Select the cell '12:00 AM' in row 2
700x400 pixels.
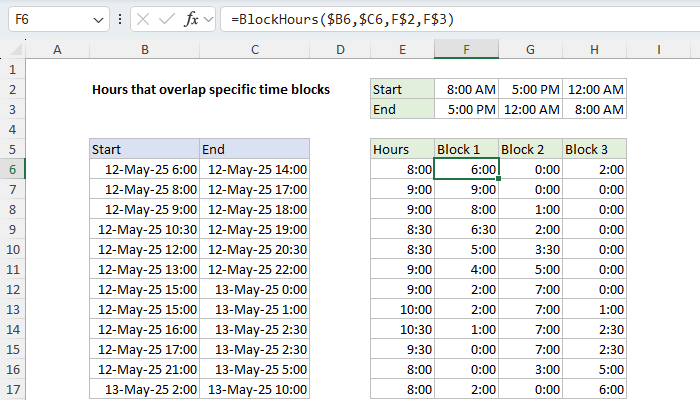[x=594, y=89]
